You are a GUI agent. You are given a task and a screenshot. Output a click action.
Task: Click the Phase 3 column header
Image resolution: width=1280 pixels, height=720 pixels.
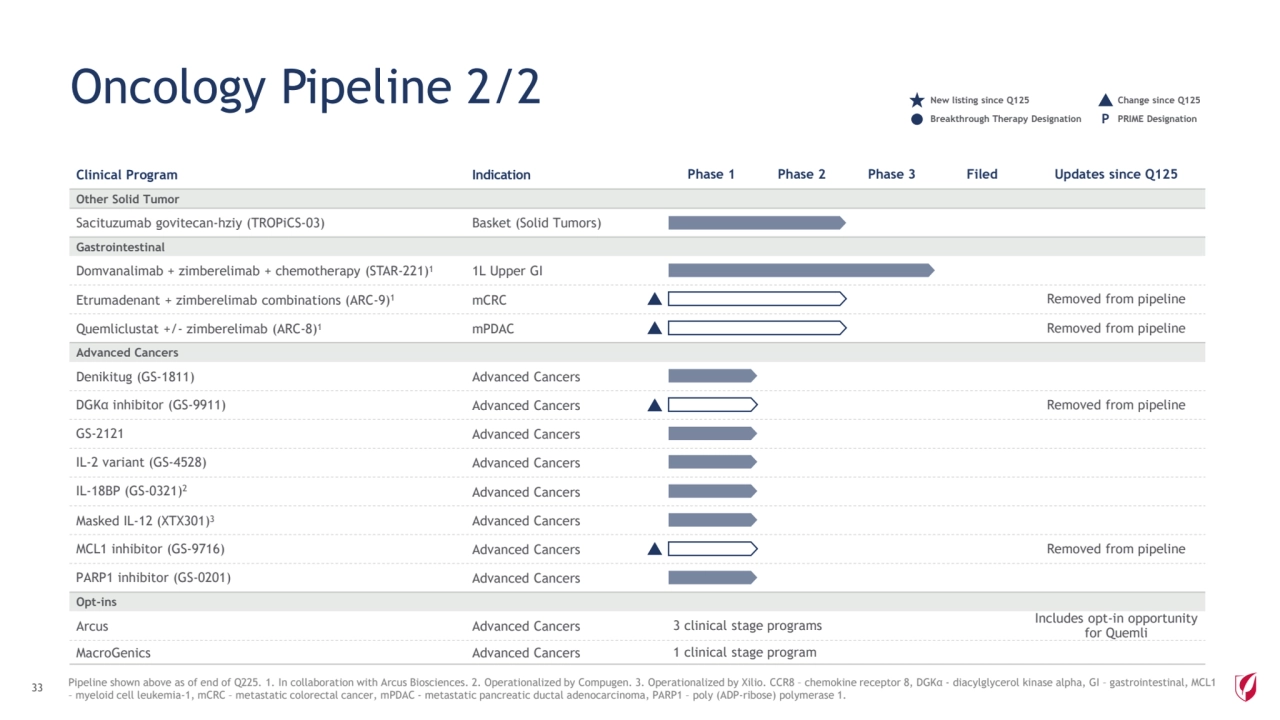tap(892, 174)
